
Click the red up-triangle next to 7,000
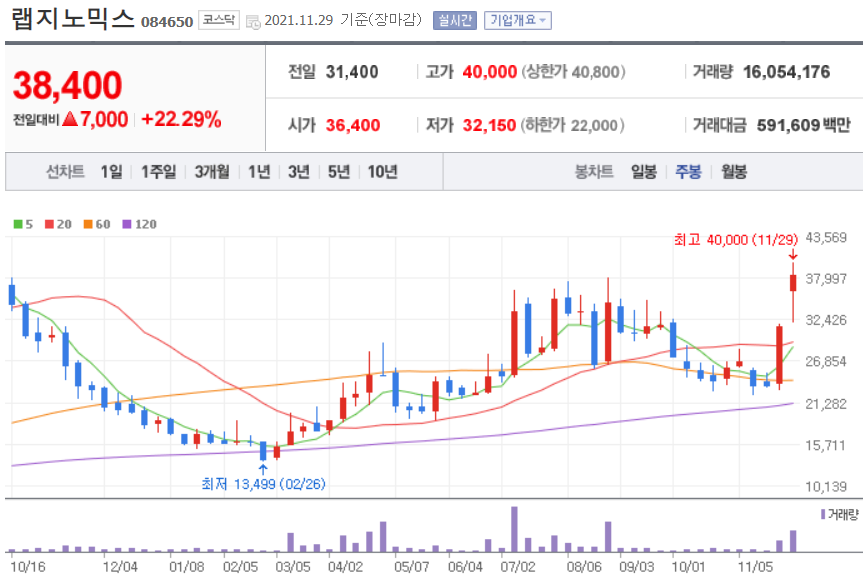(70, 118)
